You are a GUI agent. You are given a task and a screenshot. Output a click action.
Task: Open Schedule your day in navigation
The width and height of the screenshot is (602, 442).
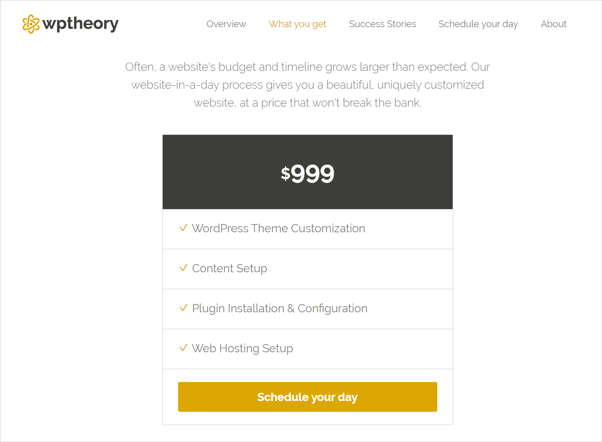[478, 24]
